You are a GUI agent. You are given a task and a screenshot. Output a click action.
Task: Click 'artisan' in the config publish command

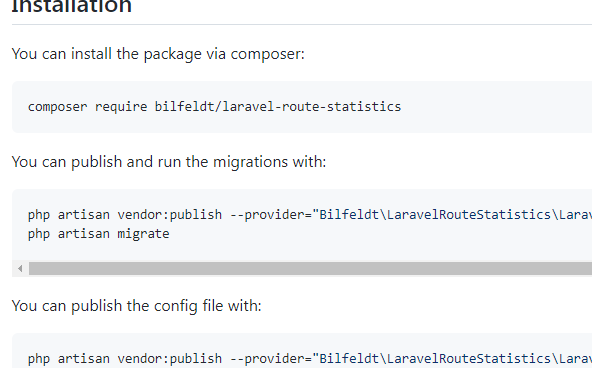(x=83, y=359)
